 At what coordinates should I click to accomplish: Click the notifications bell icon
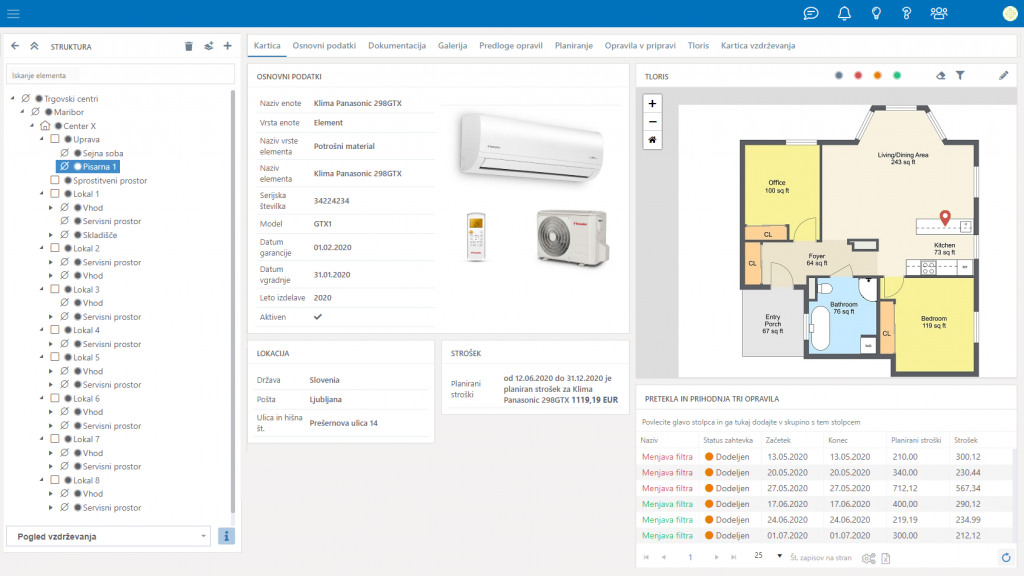tap(845, 13)
